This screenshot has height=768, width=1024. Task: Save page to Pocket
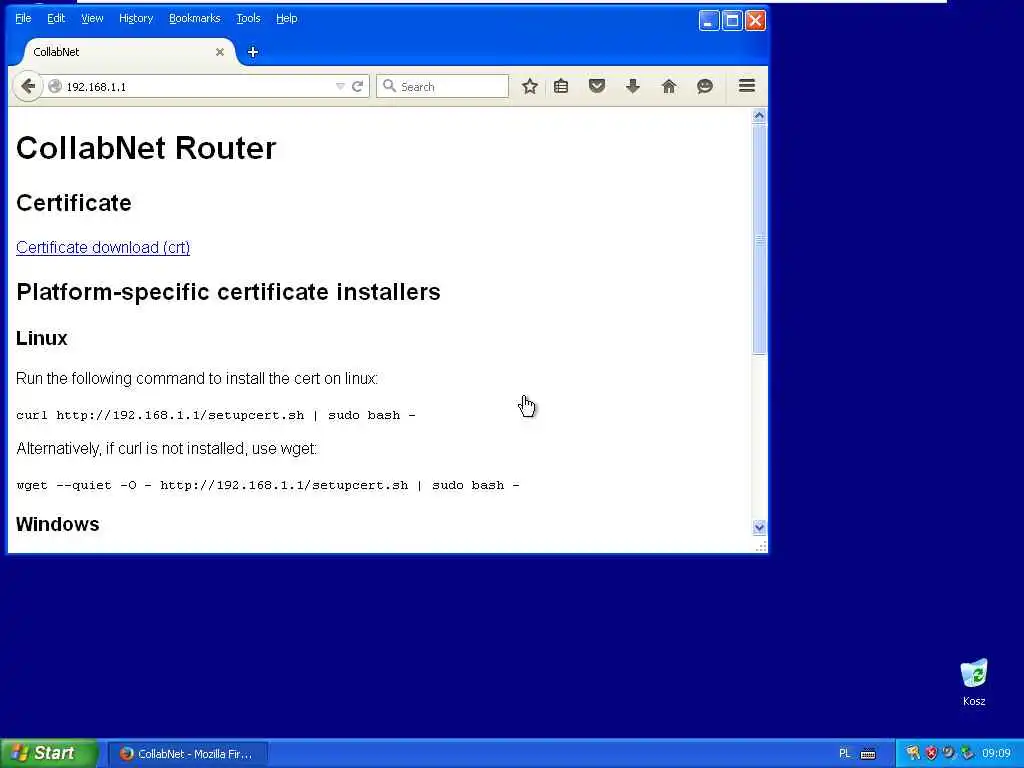pyautogui.click(x=597, y=86)
